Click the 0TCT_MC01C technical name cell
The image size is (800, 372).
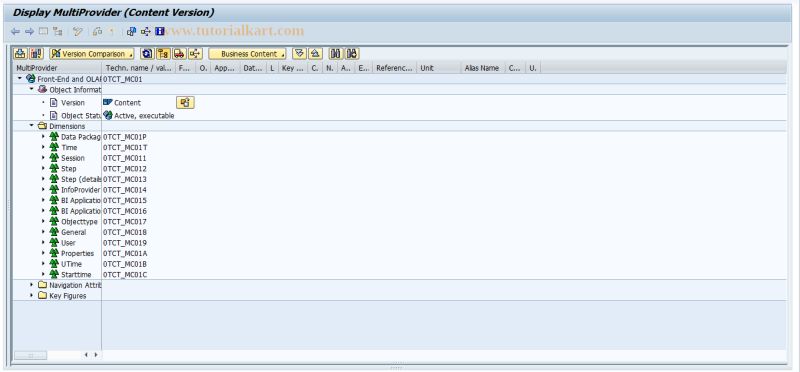pos(125,275)
